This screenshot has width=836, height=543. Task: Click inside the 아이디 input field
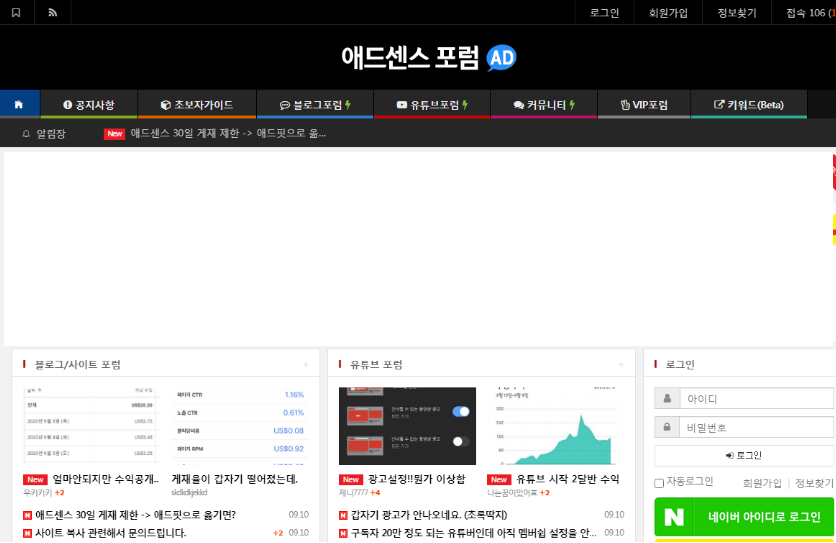pyautogui.click(x=756, y=398)
